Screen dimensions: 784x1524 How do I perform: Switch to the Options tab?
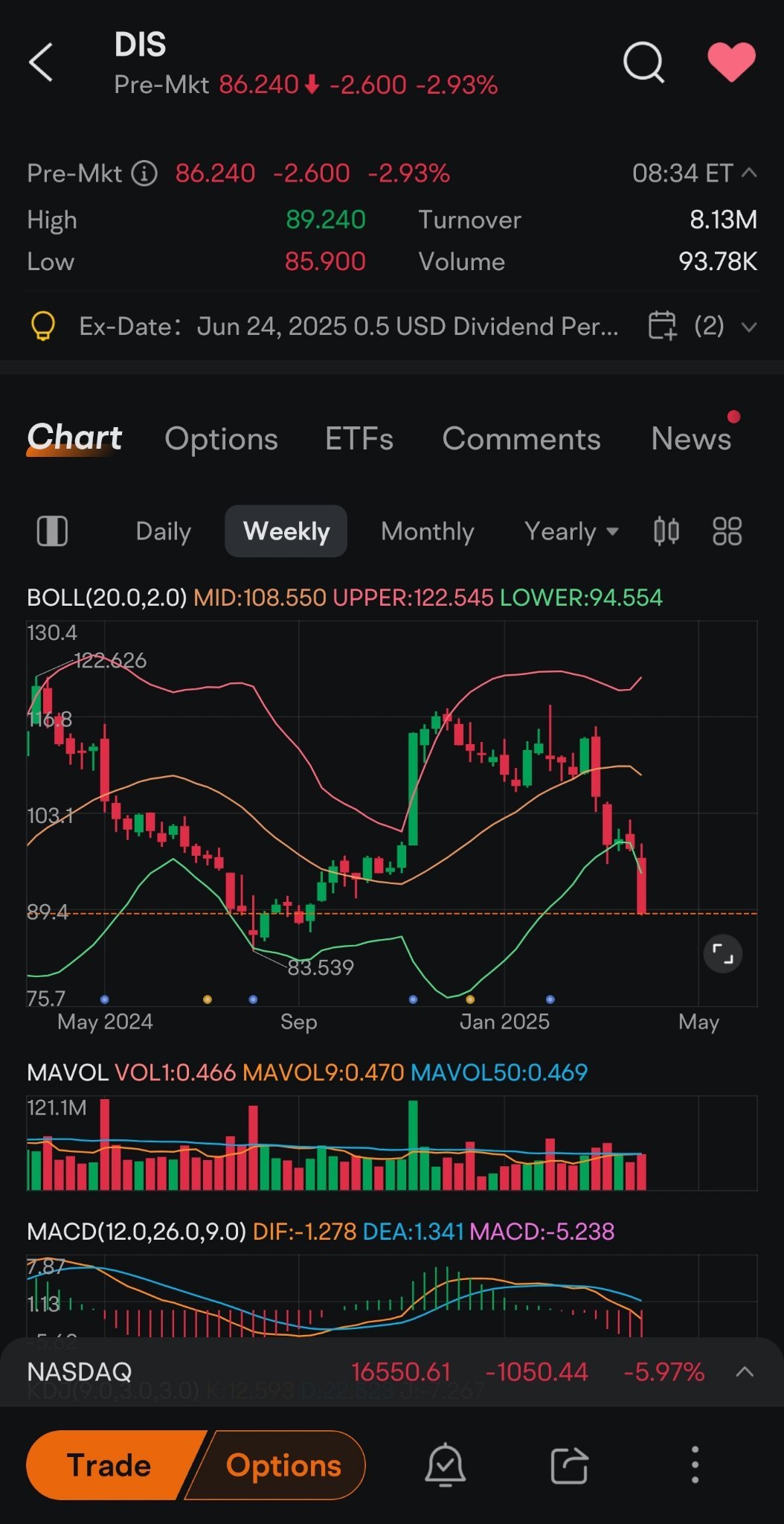pyautogui.click(x=221, y=439)
